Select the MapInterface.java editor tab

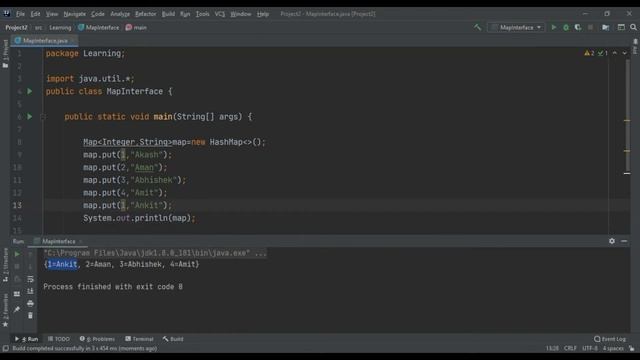point(45,40)
